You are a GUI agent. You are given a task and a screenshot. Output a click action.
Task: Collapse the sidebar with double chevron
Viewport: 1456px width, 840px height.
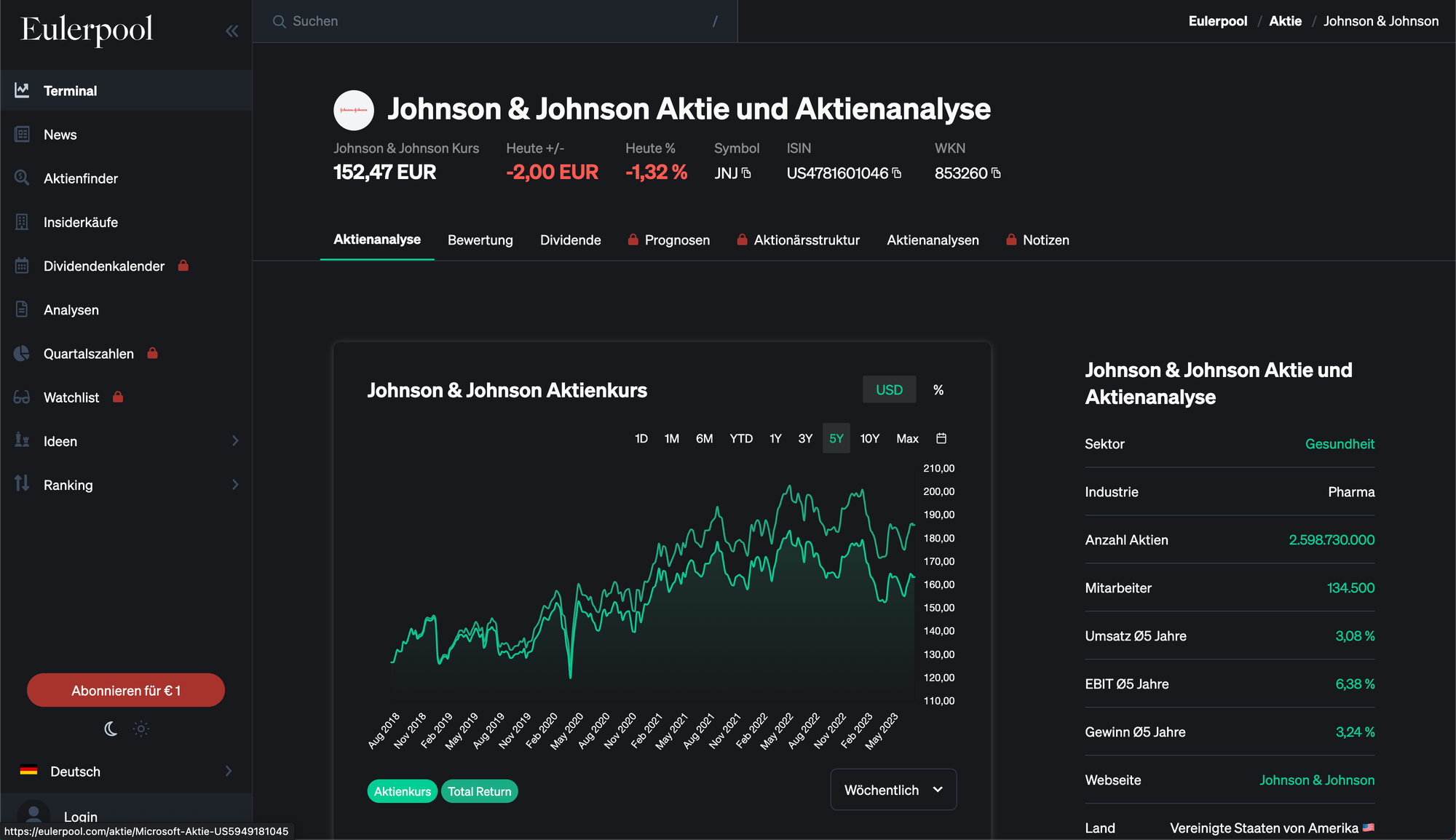click(x=232, y=31)
